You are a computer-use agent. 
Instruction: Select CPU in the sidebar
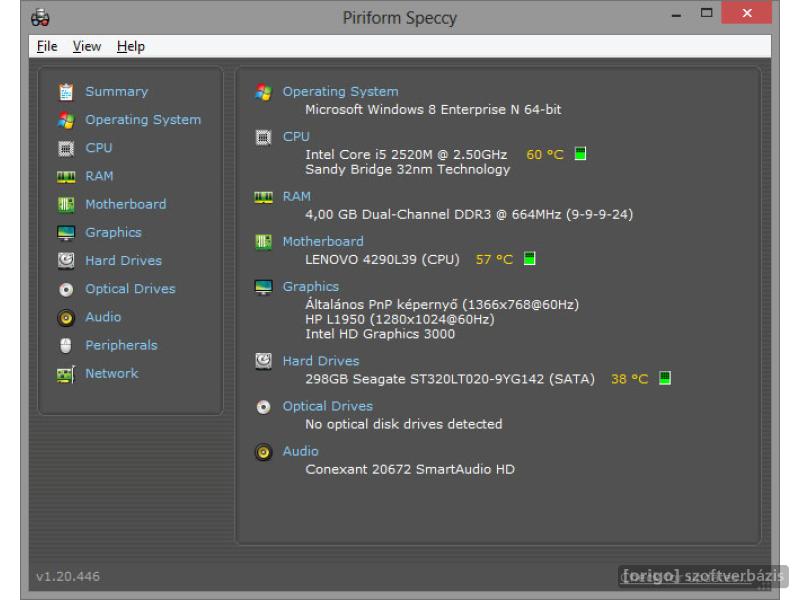tap(98, 147)
